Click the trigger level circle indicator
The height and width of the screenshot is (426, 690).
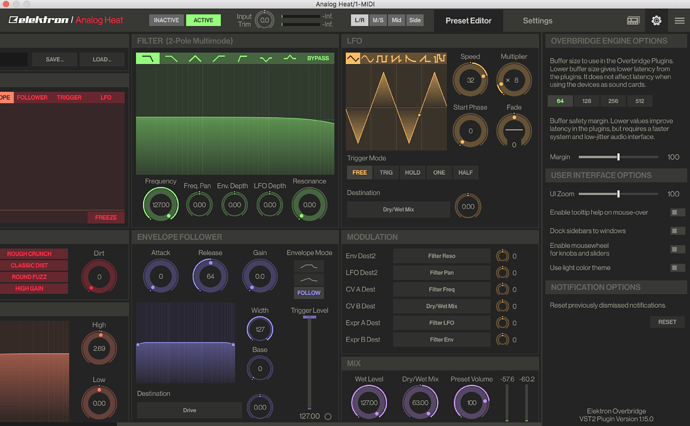(328, 416)
